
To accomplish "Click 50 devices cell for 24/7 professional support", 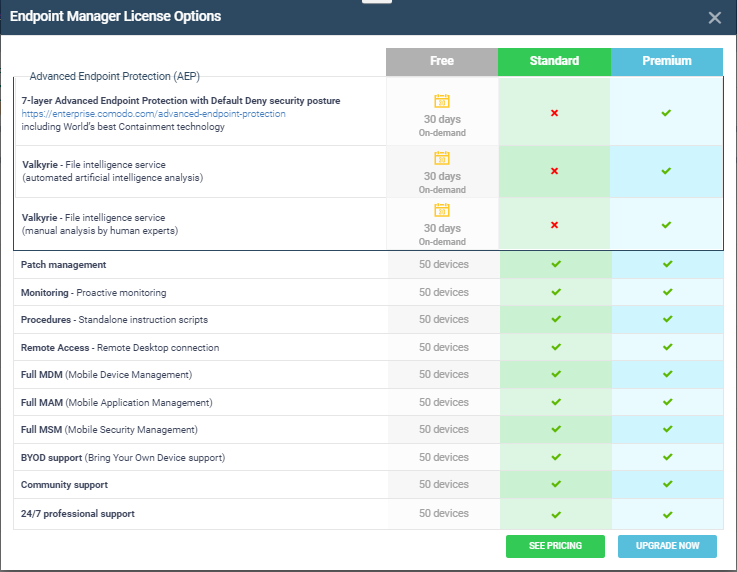I will coord(444,514).
